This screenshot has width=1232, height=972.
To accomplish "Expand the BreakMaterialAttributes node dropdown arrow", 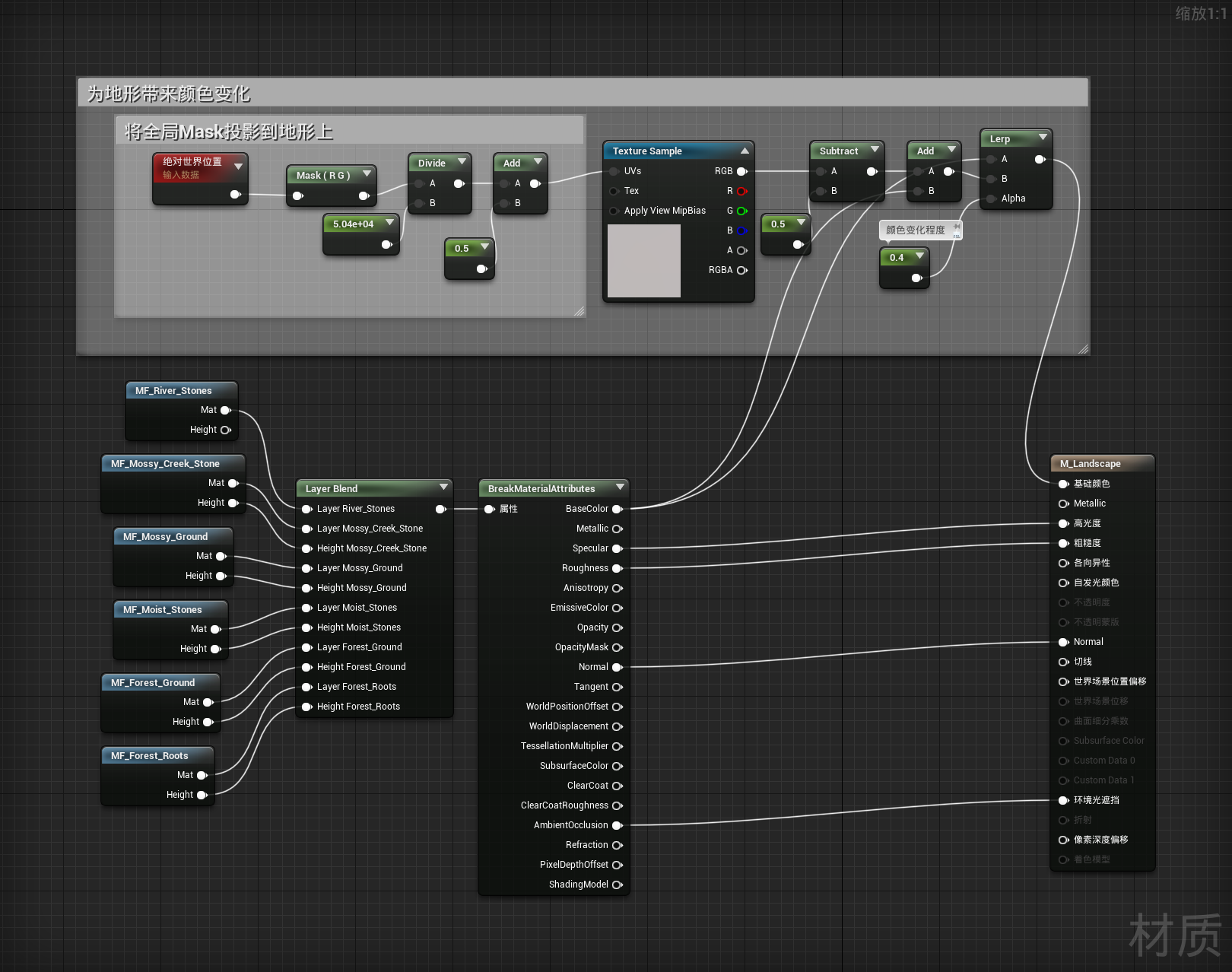I will [620, 487].
